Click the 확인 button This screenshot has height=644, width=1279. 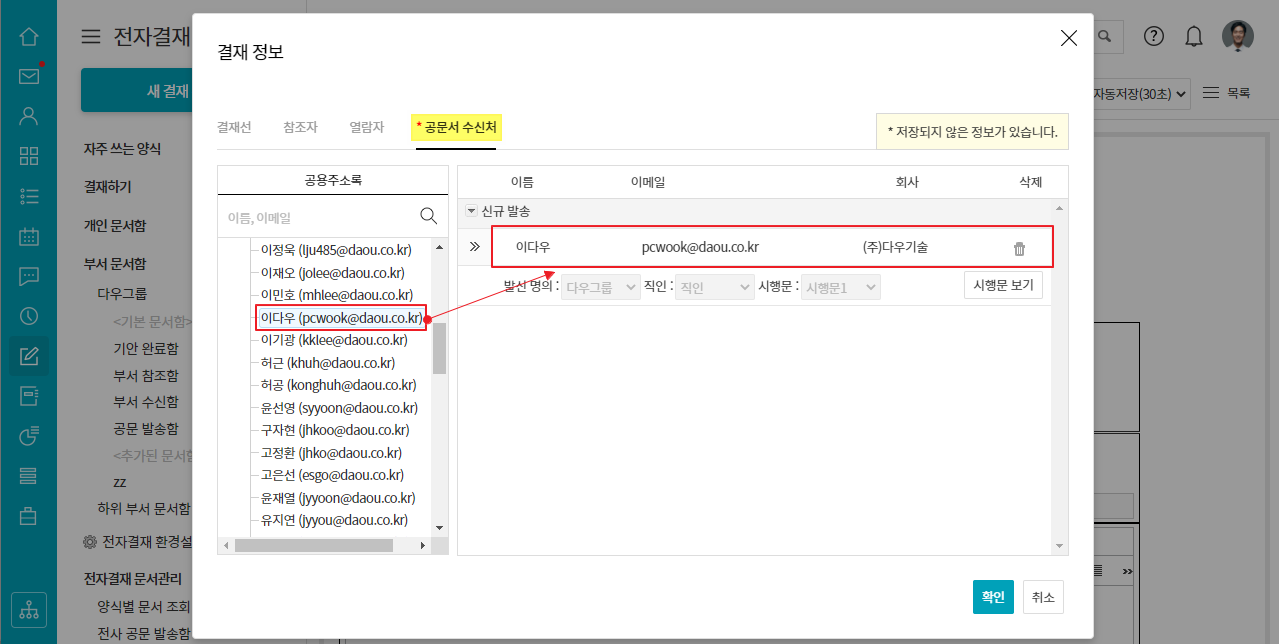[x=993, y=597]
